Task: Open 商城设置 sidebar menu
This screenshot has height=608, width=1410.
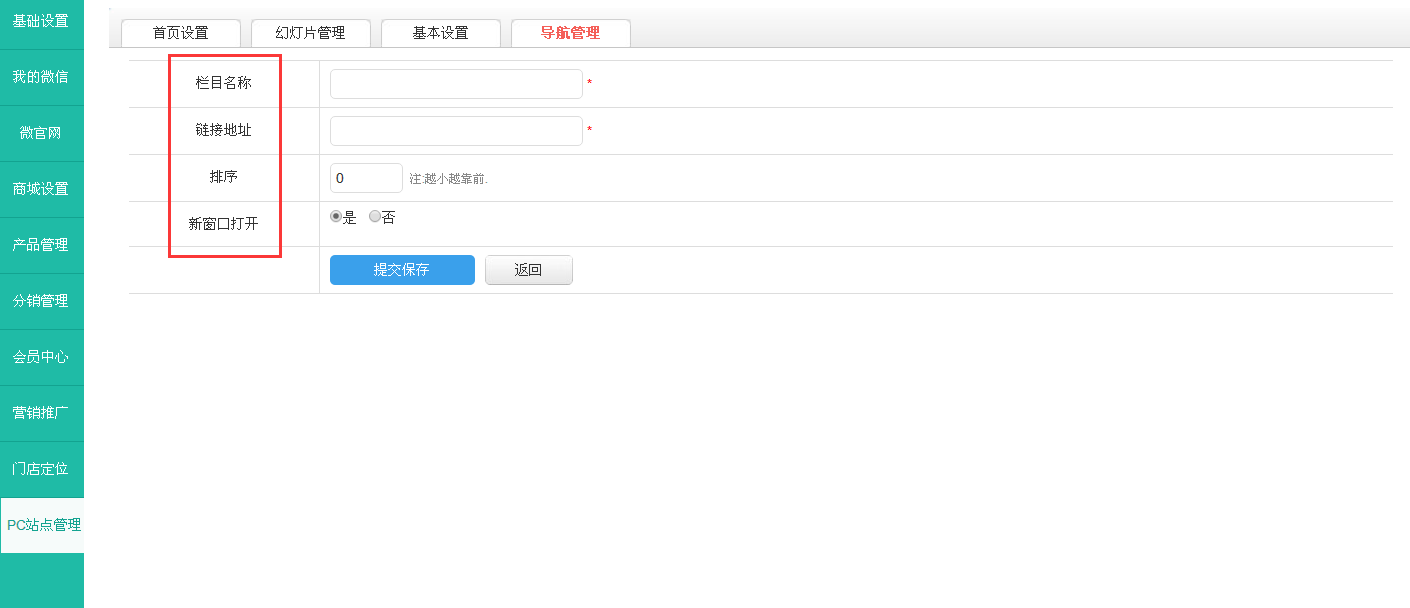Action: click(x=41, y=189)
